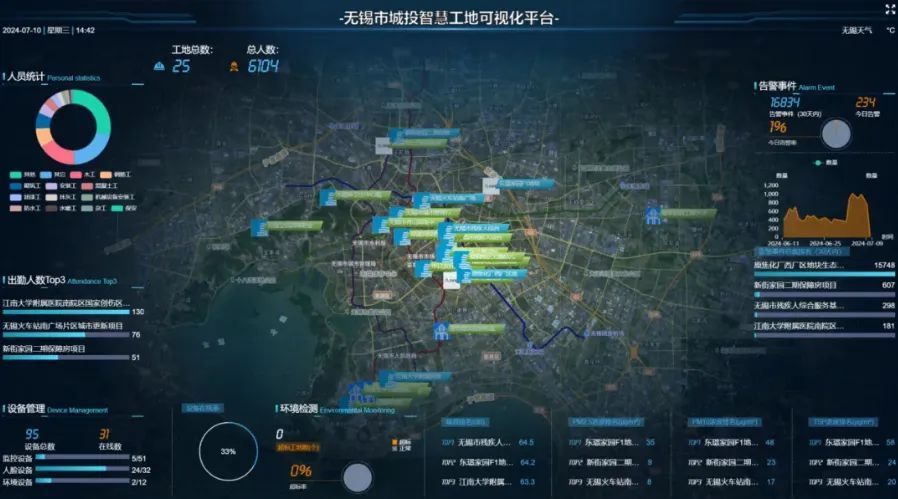Open 江南大学附属医院 alarm row with 181
Image resolution: width=898 pixels, height=499 pixels.
click(x=824, y=329)
